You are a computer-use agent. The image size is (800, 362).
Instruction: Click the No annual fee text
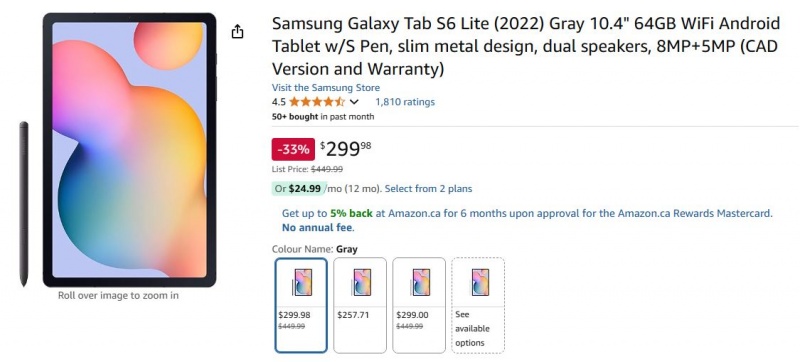click(318, 227)
